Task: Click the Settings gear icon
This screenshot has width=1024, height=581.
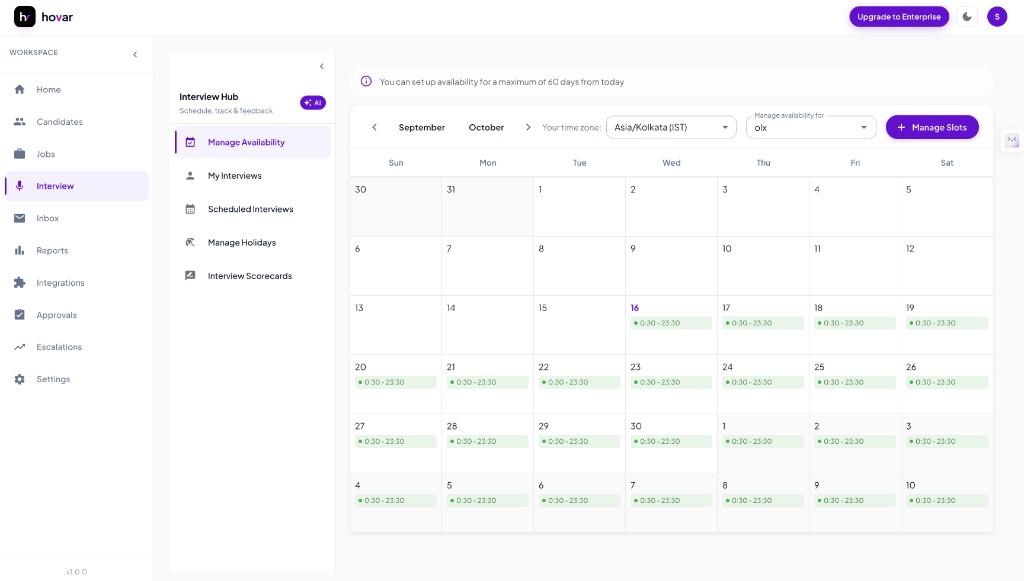Action: click(20, 379)
